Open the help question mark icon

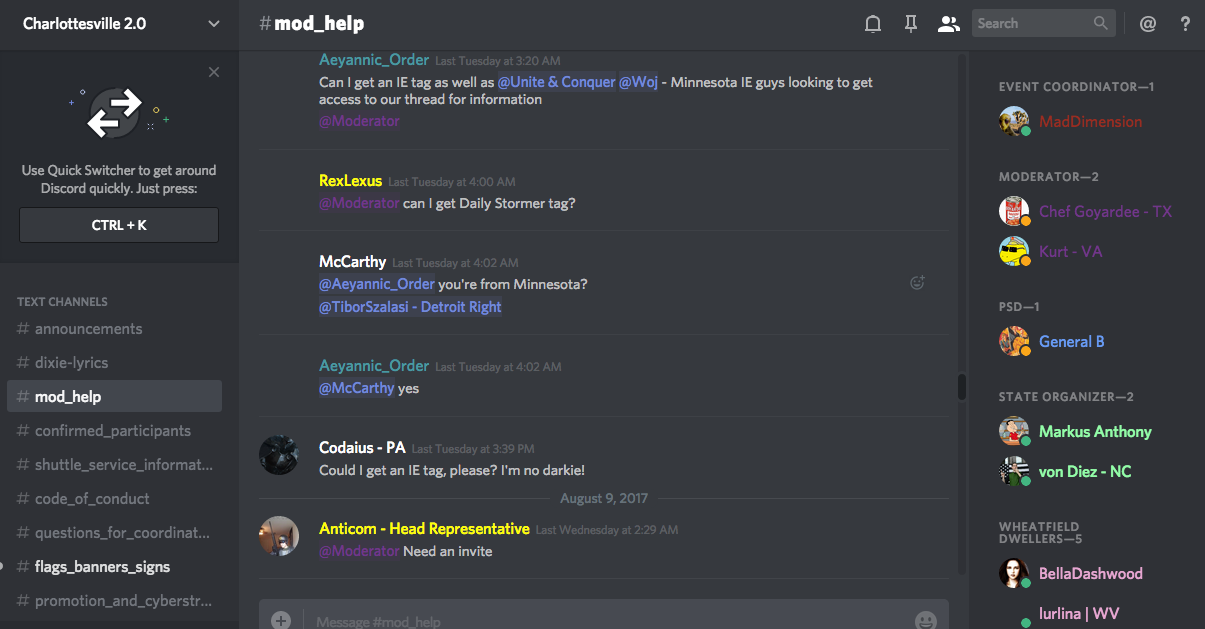click(1186, 24)
